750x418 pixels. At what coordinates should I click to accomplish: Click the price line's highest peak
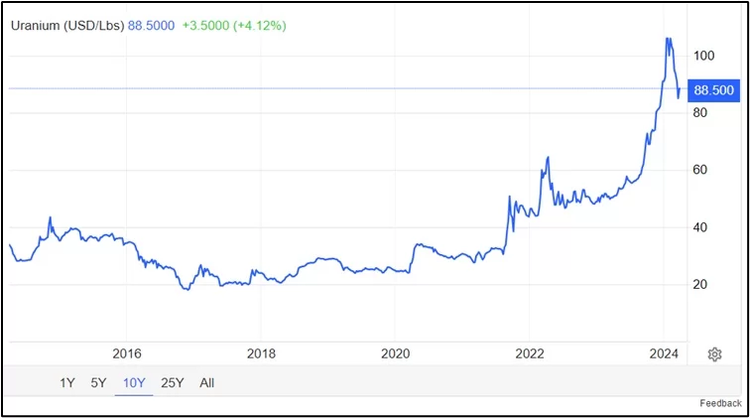point(667,39)
